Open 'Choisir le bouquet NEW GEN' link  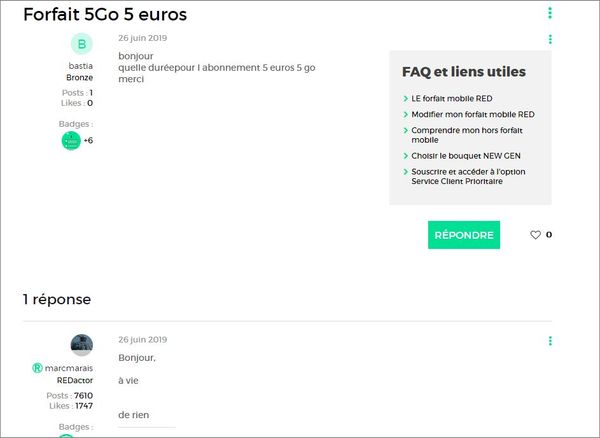[466, 156]
